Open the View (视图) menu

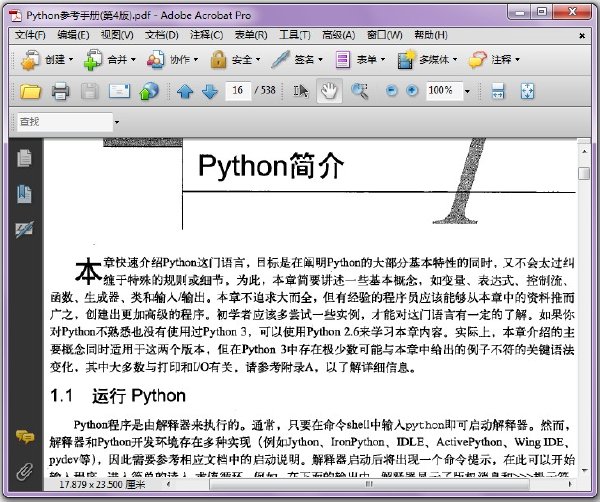point(117,35)
